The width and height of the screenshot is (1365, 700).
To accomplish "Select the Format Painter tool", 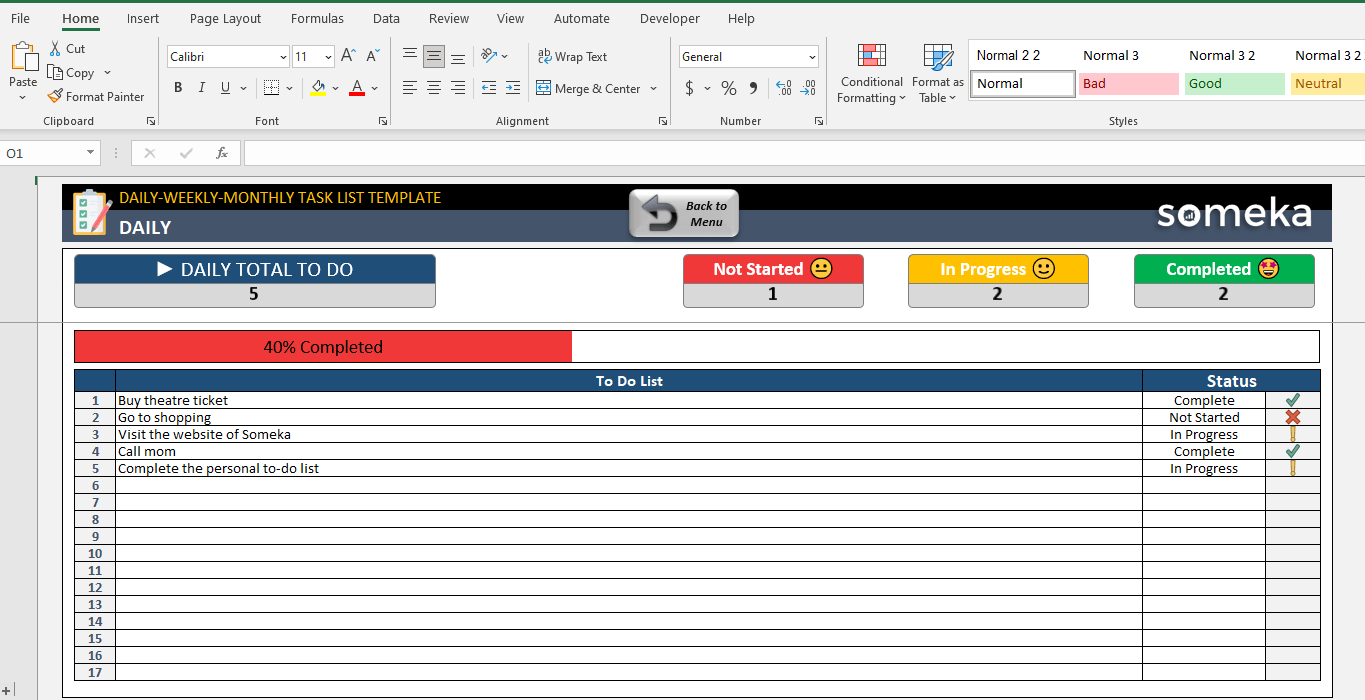I will click(x=96, y=96).
